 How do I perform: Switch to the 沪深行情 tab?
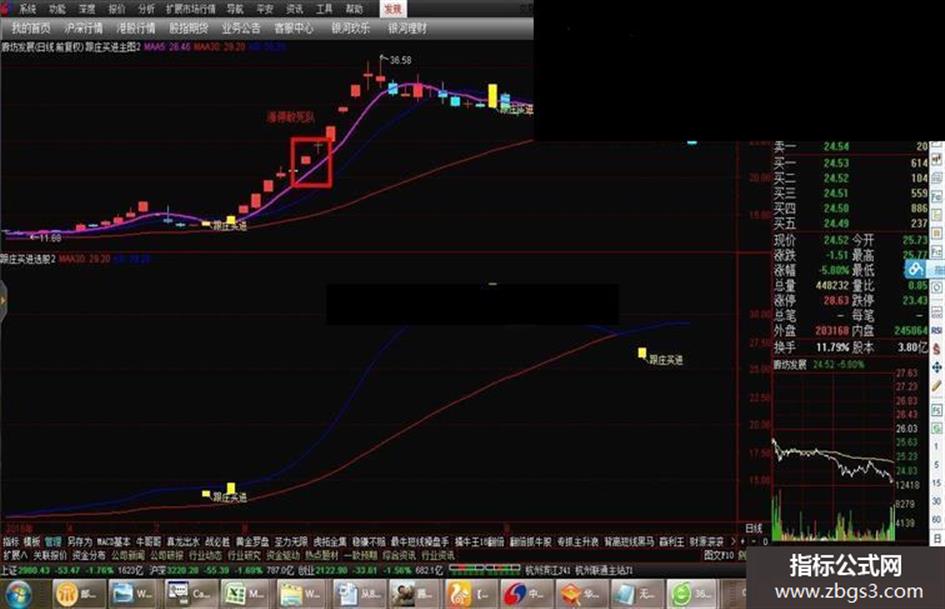84,28
